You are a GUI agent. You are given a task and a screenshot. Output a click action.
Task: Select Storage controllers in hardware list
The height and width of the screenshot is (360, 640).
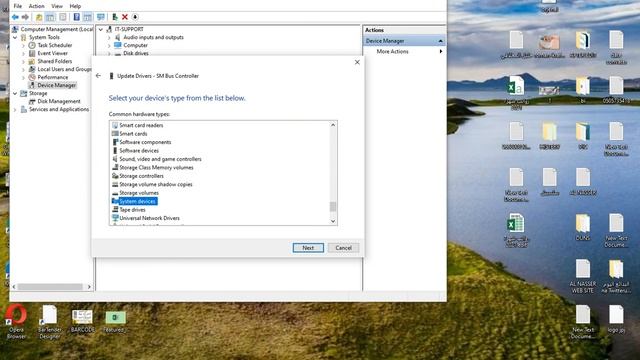coord(141,176)
